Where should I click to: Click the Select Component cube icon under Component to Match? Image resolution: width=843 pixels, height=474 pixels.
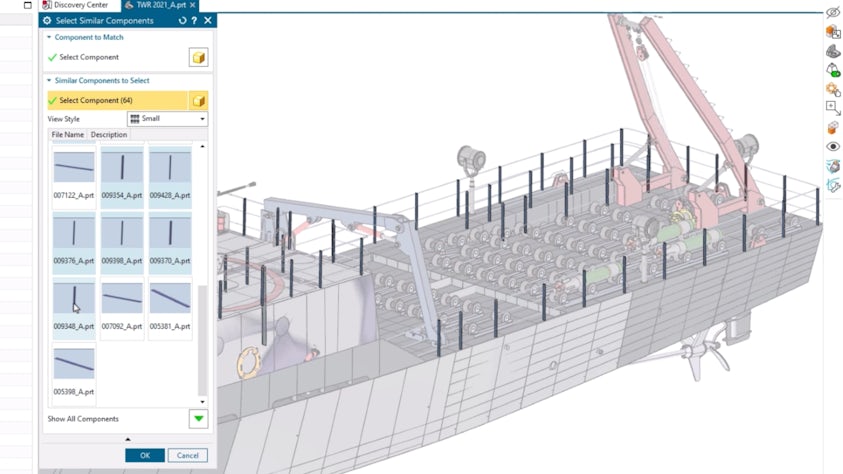point(198,58)
